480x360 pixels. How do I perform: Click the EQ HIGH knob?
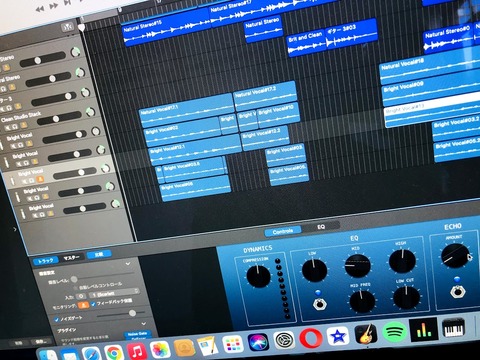402,261
